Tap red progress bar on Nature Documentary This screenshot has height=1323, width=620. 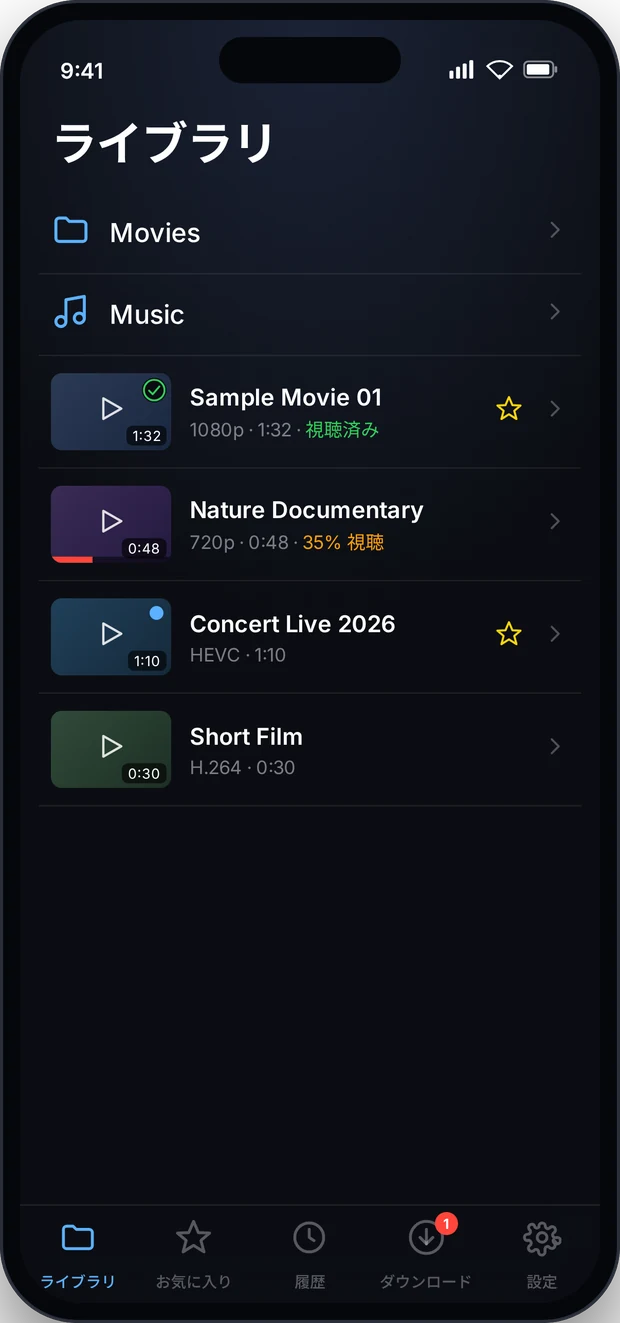pyautogui.click(x=72, y=560)
